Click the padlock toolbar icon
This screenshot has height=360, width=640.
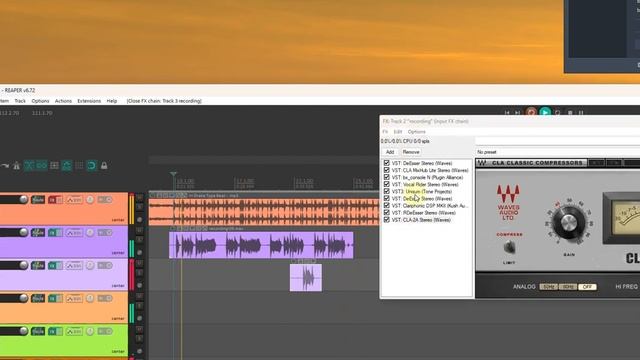point(104,166)
